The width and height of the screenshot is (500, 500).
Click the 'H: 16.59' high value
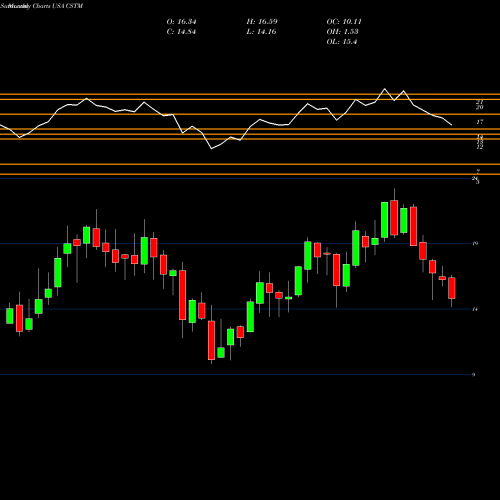(262, 22)
